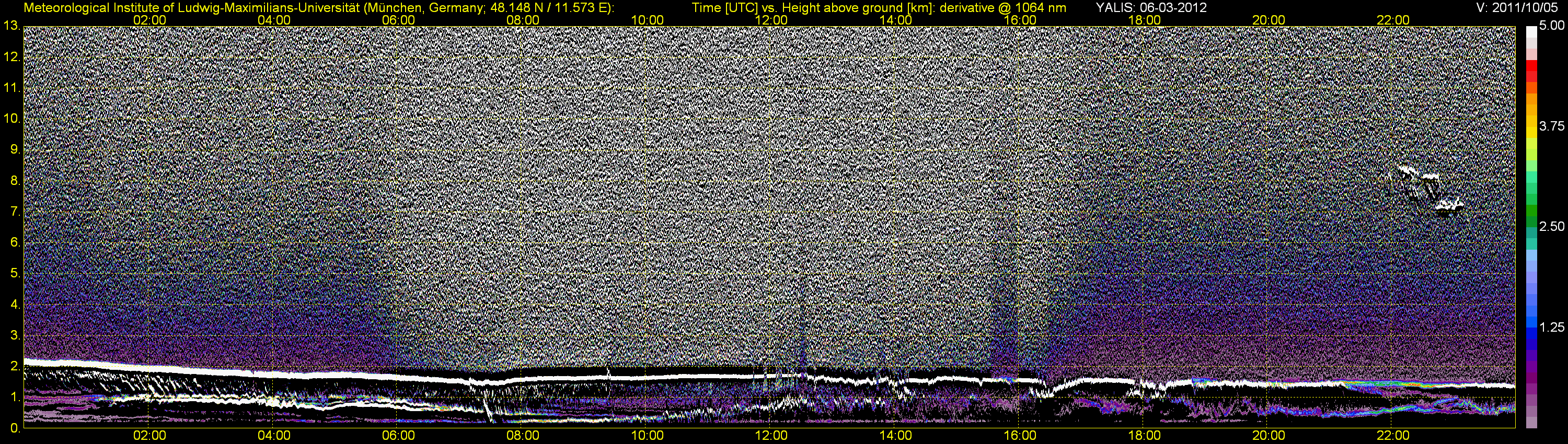Click the 10:00 label on the top time axis
This screenshot has height=444, width=1568.
point(647,20)
